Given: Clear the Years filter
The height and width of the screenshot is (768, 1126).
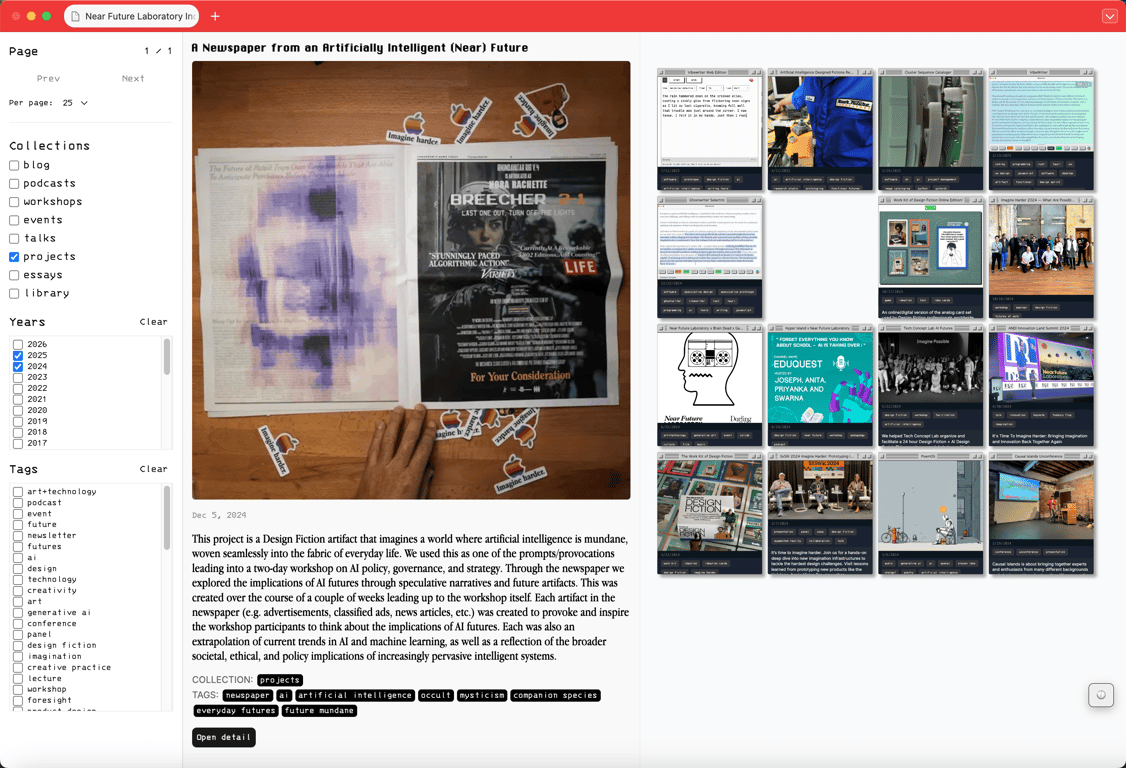Looking at the screenshot, I should [x=153, y=322].
